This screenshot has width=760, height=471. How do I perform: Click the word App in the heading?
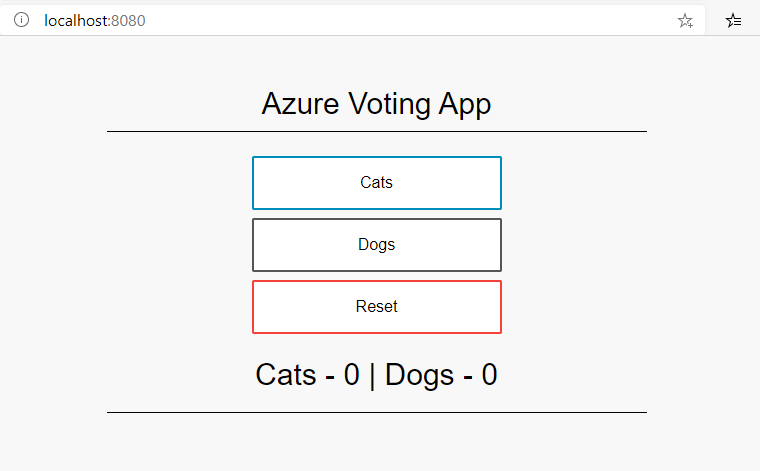click(465, 104)
